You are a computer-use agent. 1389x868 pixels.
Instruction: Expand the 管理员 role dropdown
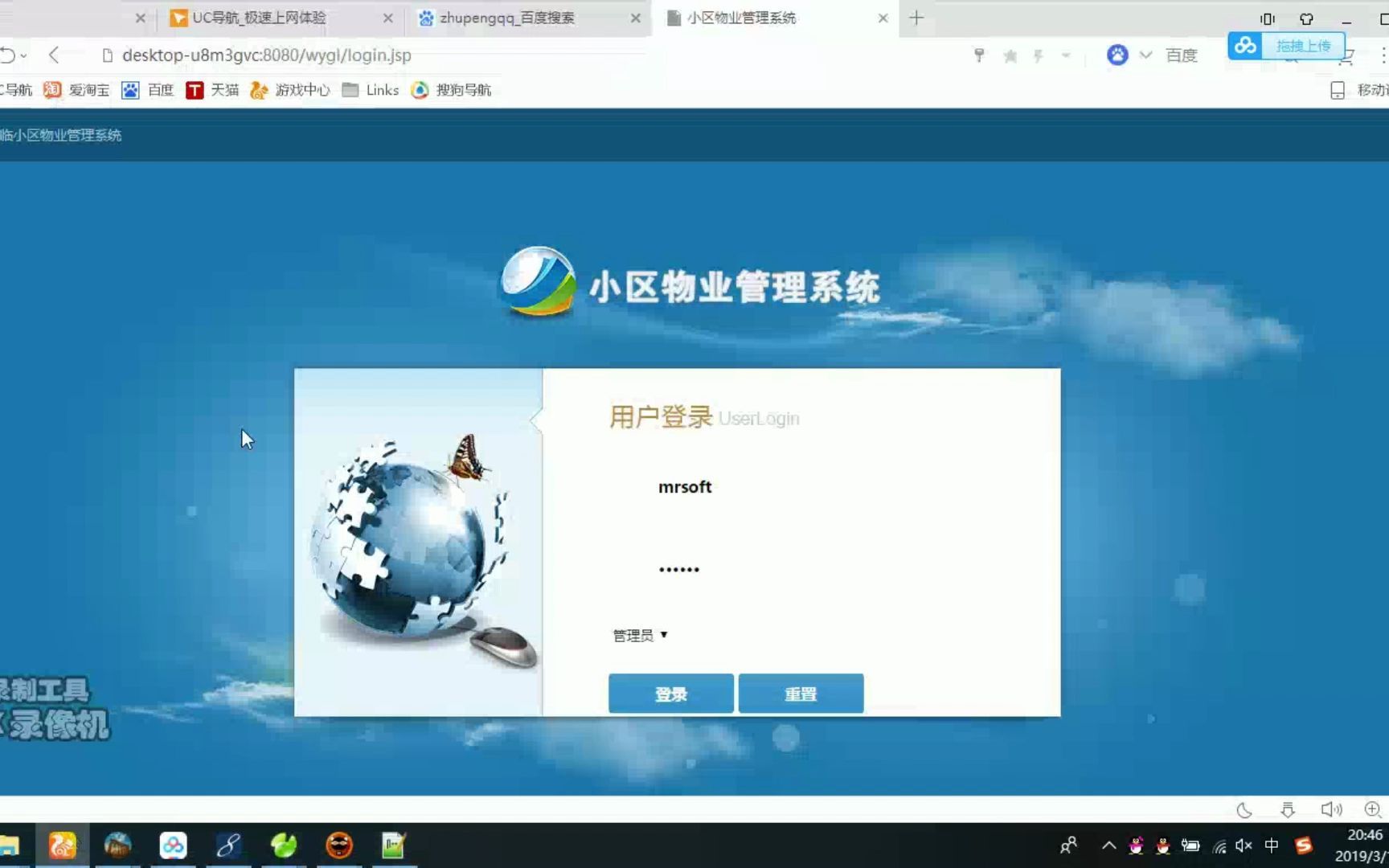tap(639, 635)
